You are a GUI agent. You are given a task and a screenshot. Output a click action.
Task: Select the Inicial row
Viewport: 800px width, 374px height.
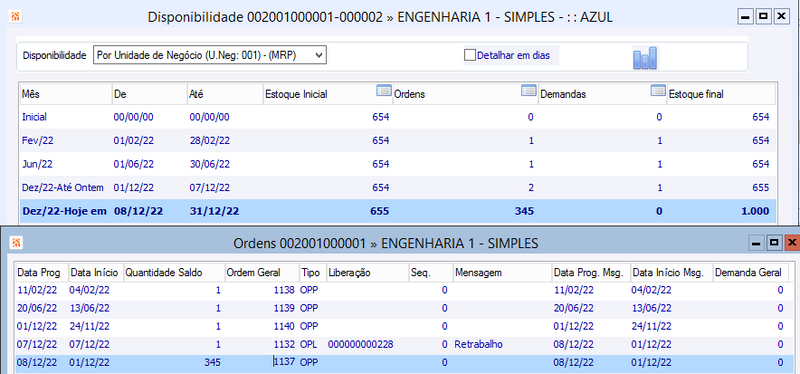(397, 117)
